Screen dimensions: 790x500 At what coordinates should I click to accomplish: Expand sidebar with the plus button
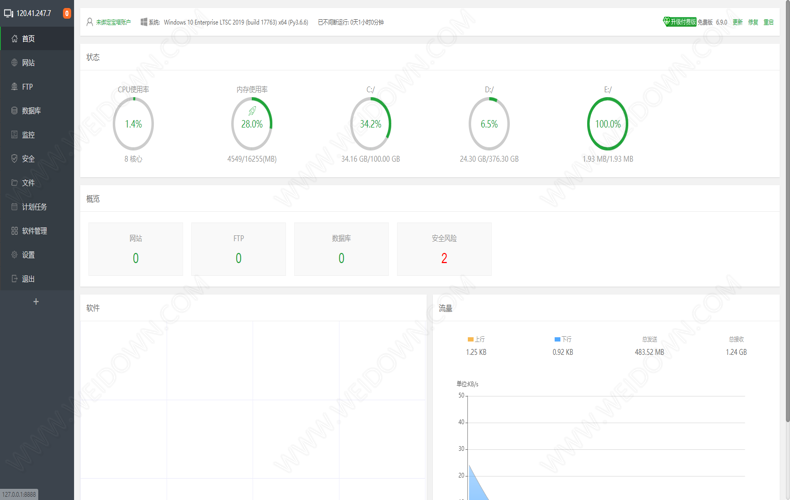[36, 301]
